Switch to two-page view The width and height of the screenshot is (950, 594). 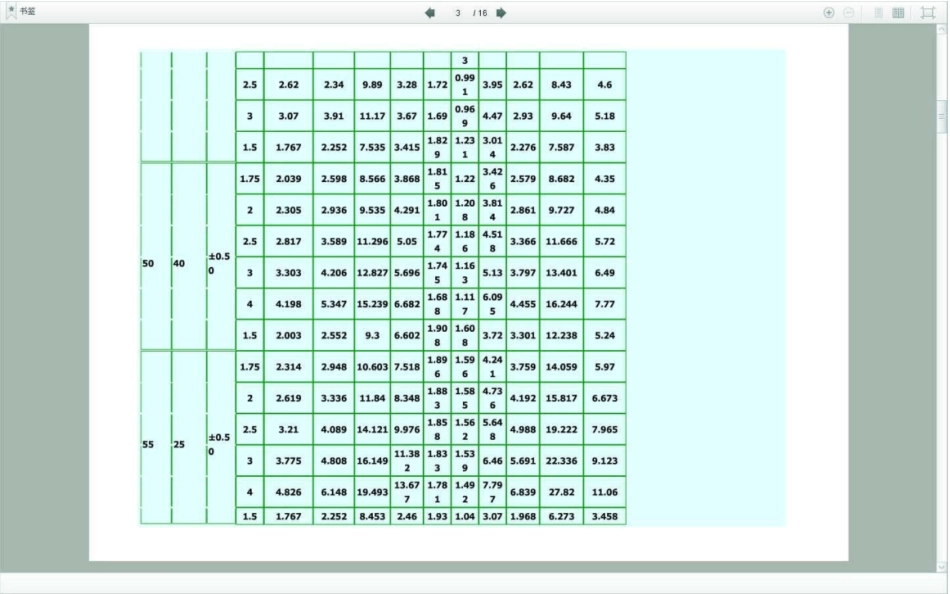coord(899,13)
